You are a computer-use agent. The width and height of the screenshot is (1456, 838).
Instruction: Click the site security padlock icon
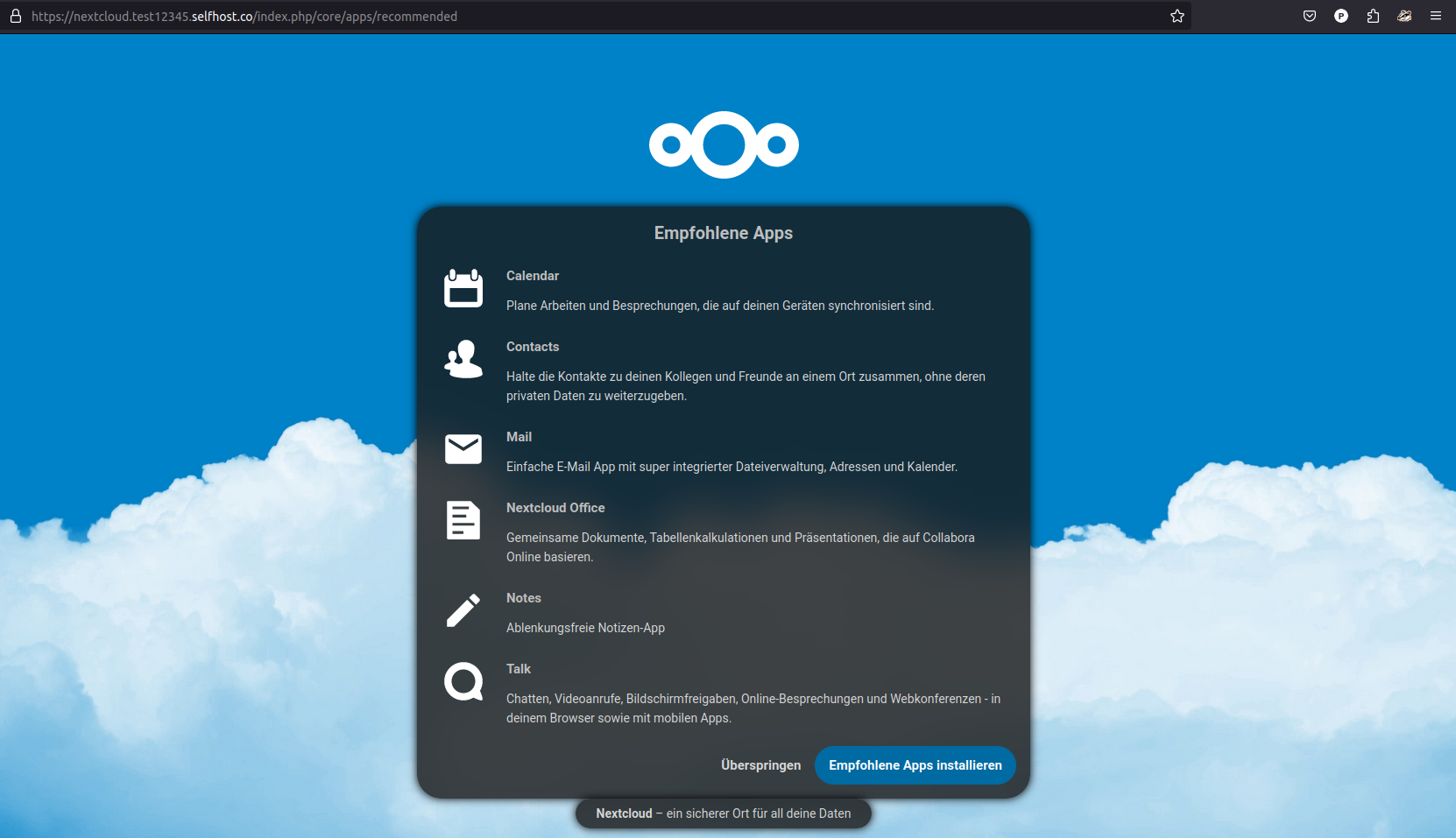point(15,16)
